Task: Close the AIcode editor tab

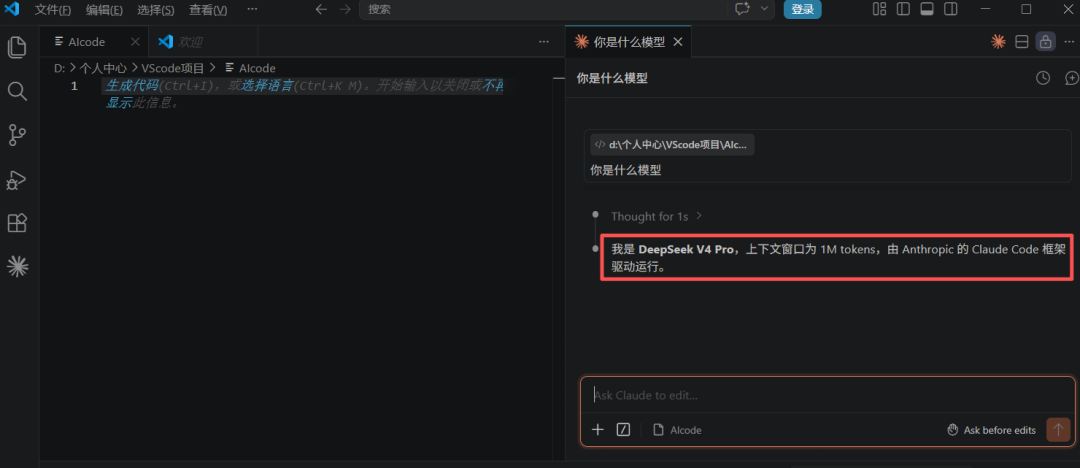Action: [135, 42]
